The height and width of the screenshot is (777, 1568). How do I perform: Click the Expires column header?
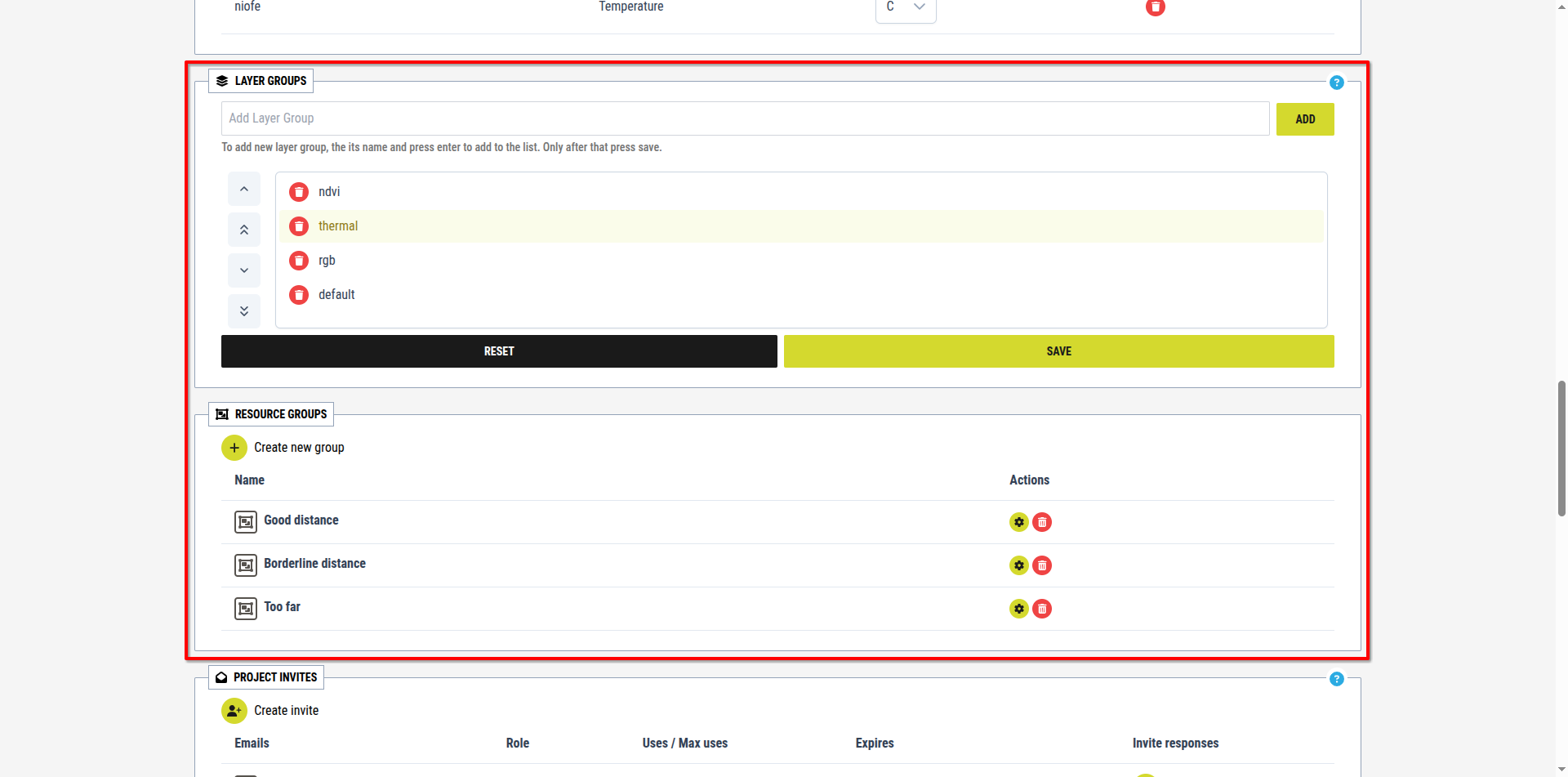point(875,744)
